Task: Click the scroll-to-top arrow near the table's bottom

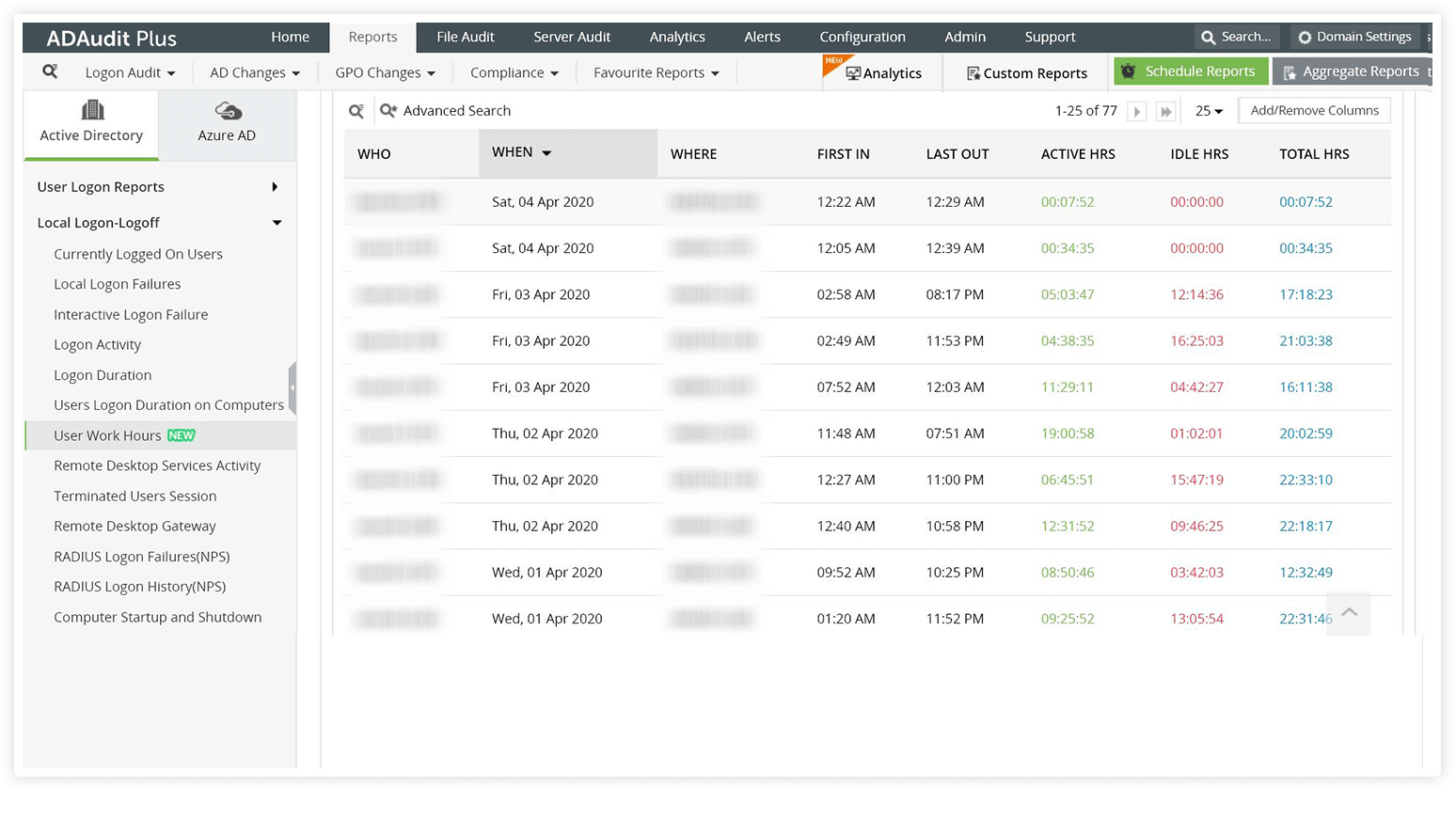Action: point(1349,612)
